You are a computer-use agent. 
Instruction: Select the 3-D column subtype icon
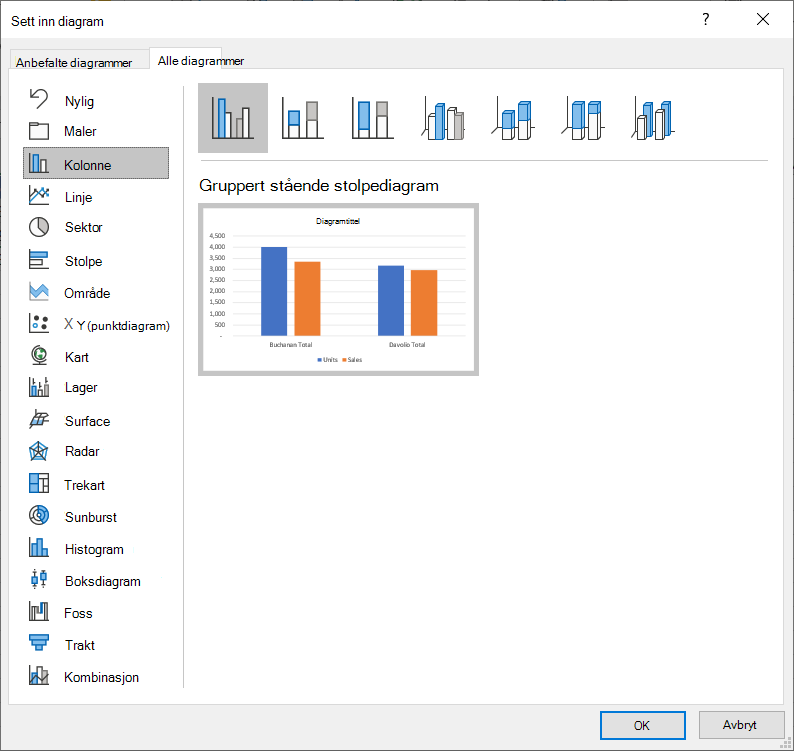point(653,118)
